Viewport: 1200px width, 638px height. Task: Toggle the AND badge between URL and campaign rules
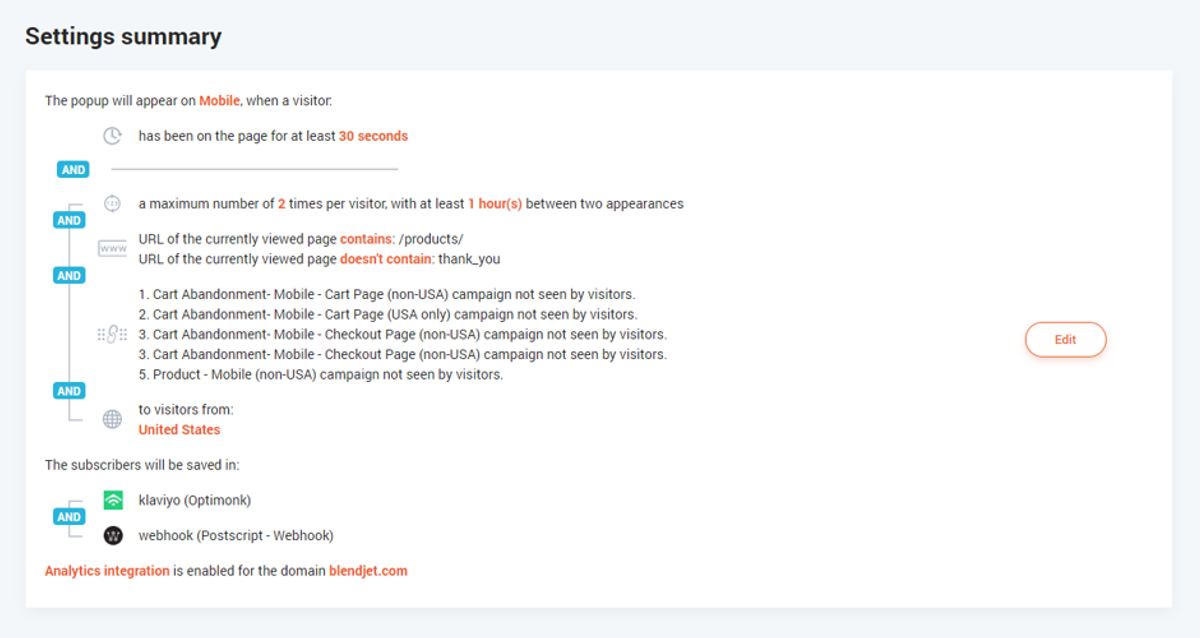click(69, 275)
